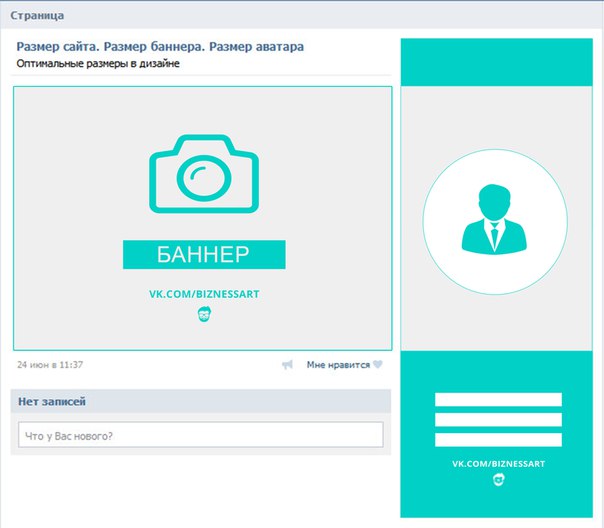604x528 pixels.
Task: Open the Страница header tab
Action: (37, 15)
